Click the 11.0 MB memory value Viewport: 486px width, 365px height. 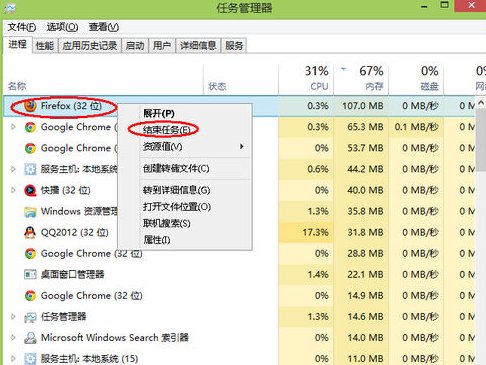[365, 359]
